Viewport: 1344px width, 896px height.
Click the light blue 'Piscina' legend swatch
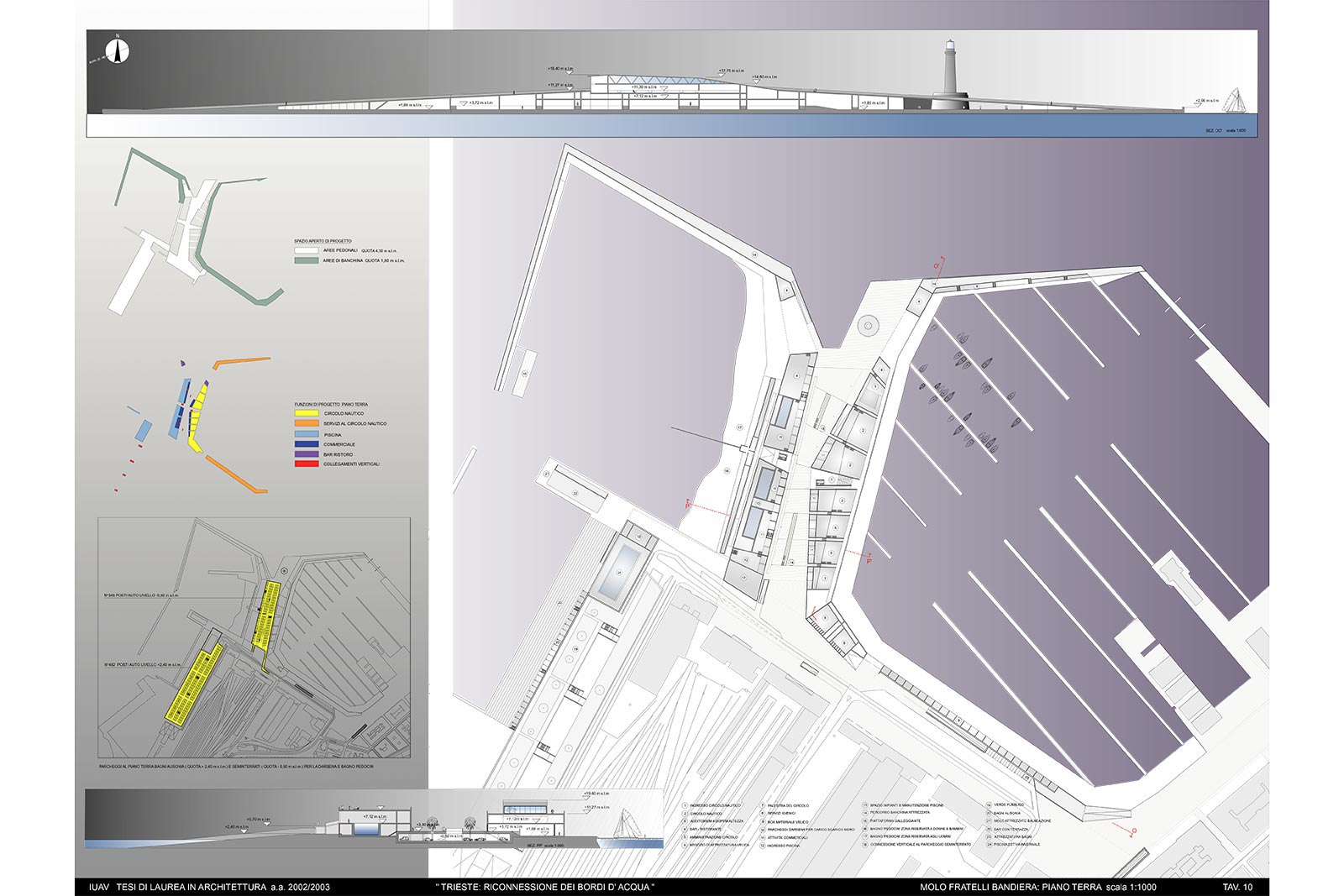[x=307, y=434]
